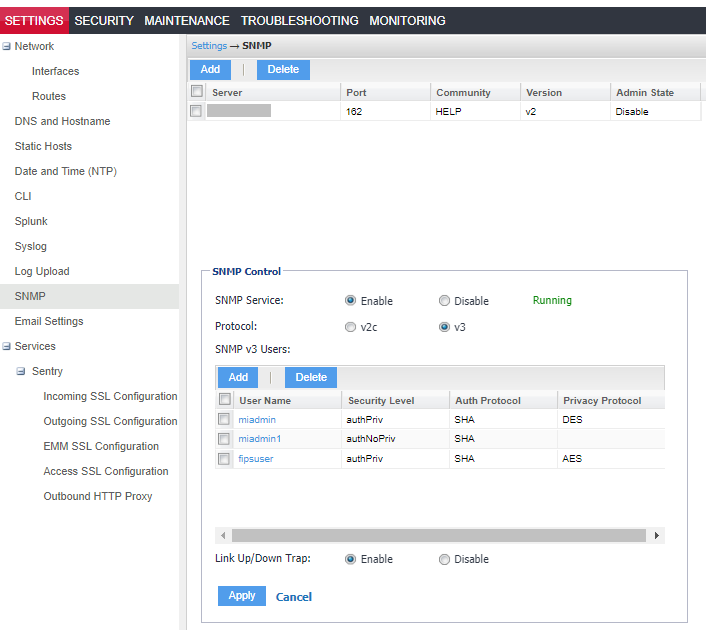The width and height of the screenshot is (706, 630).
Task: Disable the SNMP Service radio option
Action: click(x=444, y=301)
